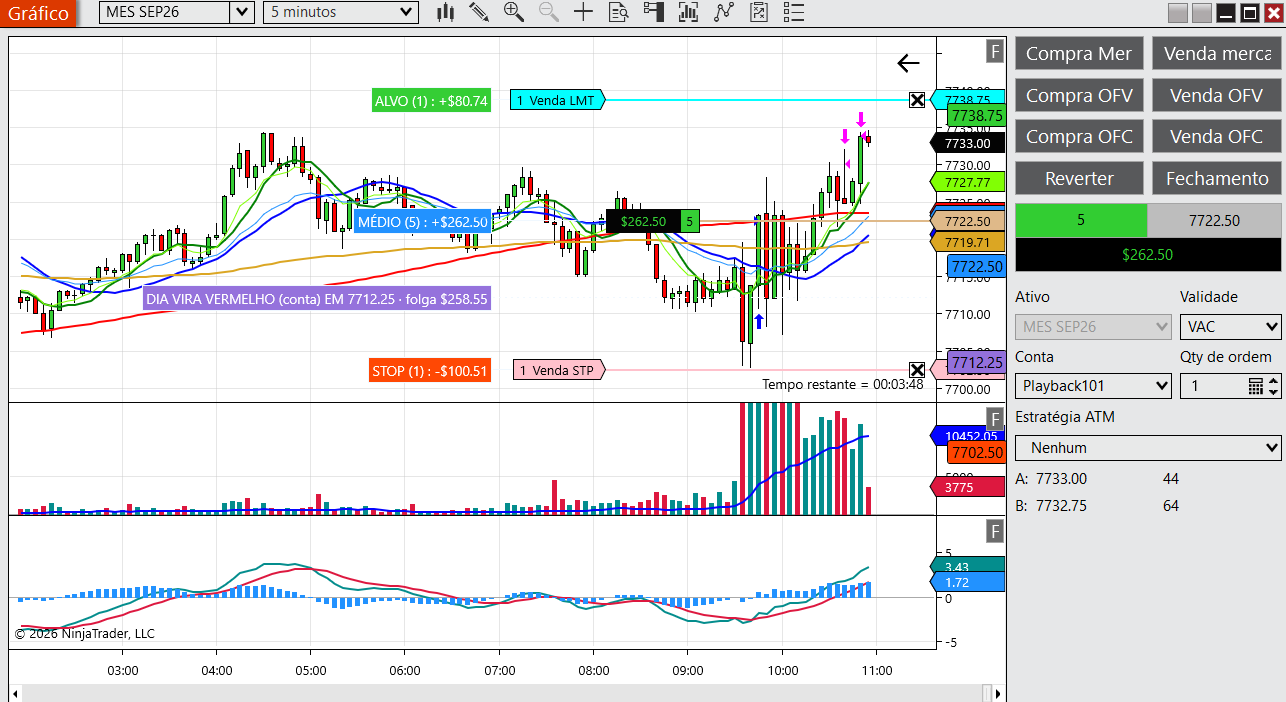The height and width of the screenshot is (702, 1286).
Task: Click the 09:00 time axis label
Action: (688, 670)
